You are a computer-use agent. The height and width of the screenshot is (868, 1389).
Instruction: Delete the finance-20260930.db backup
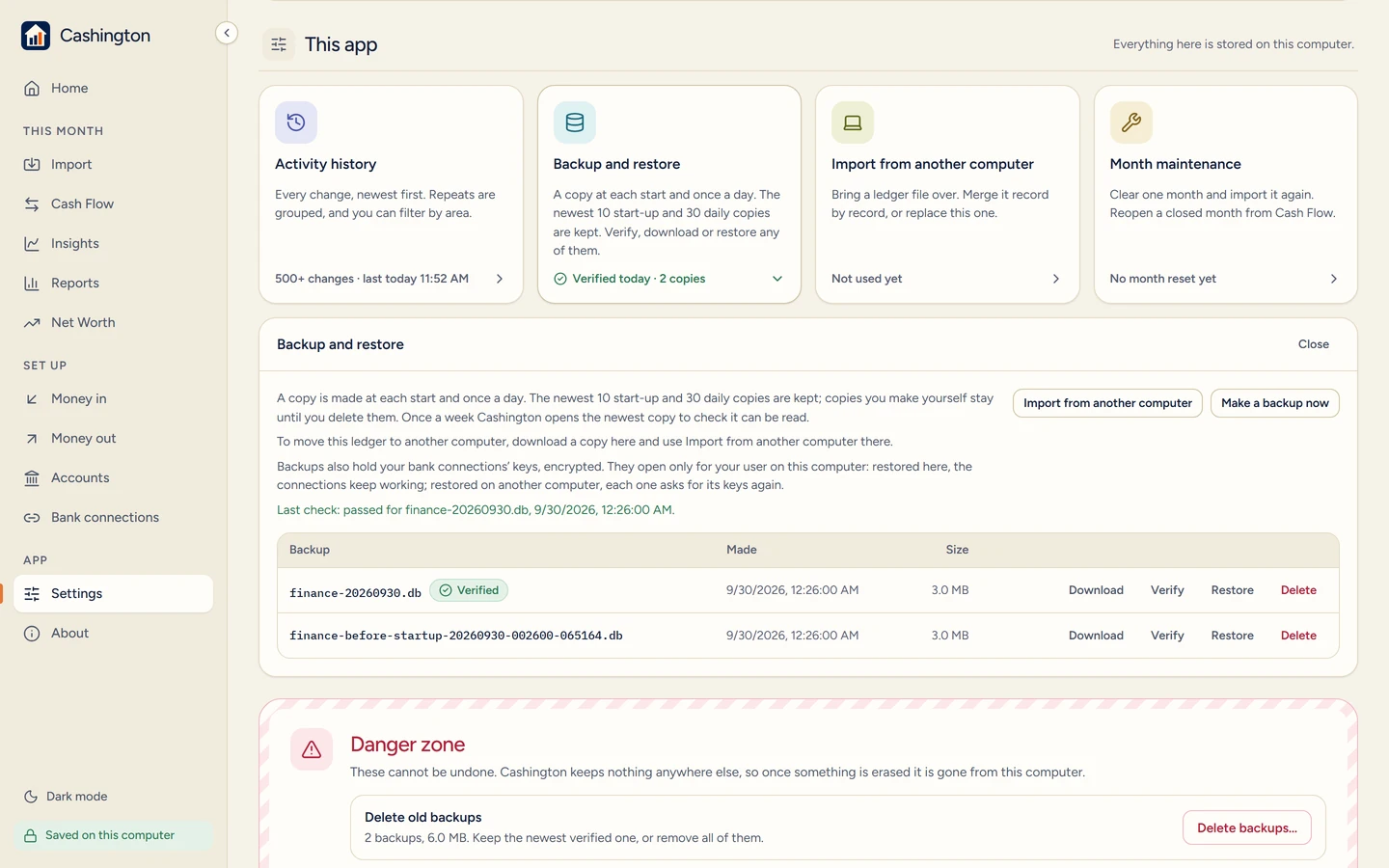(1298, 590)
